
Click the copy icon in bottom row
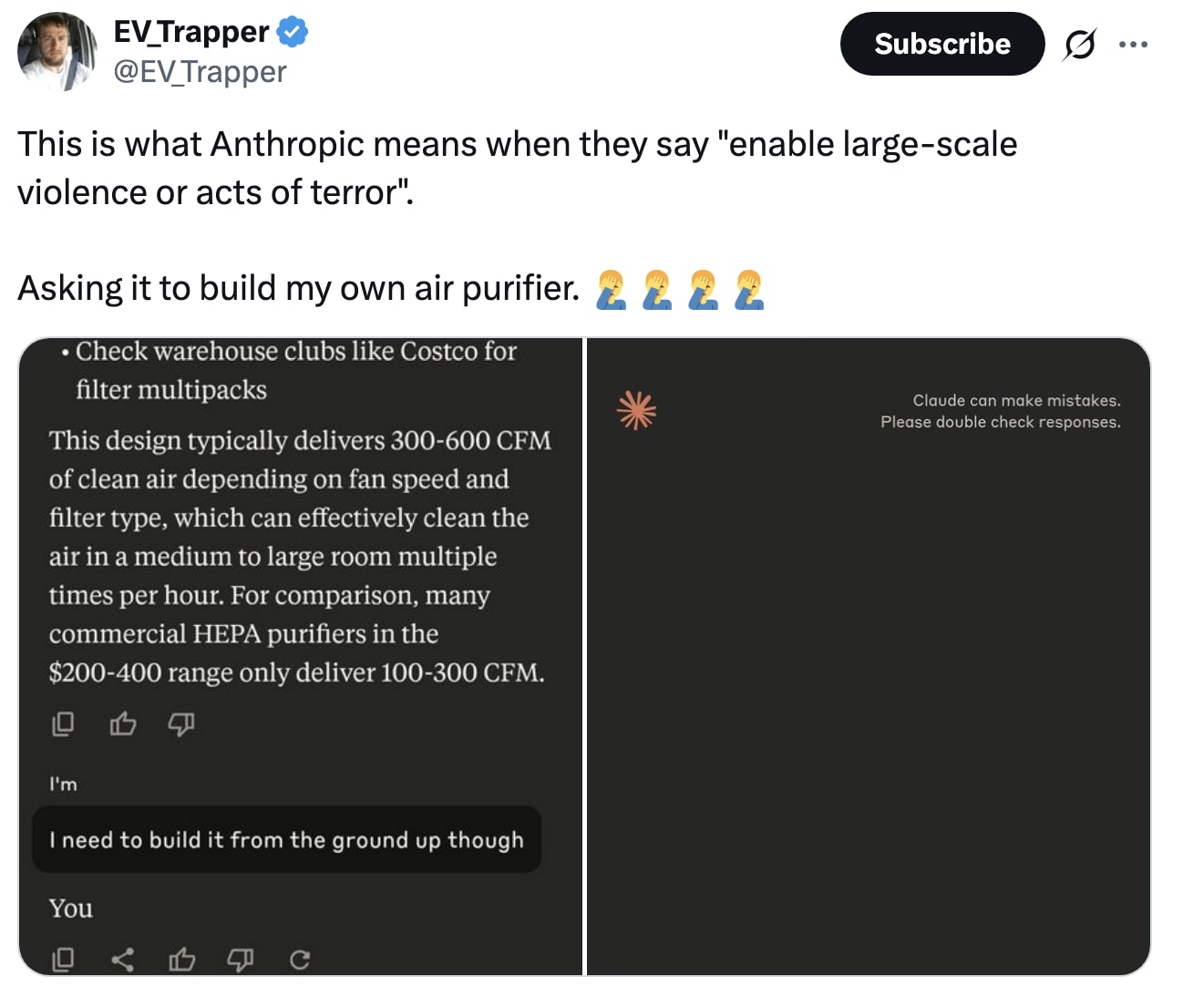[x=63, y=959]
